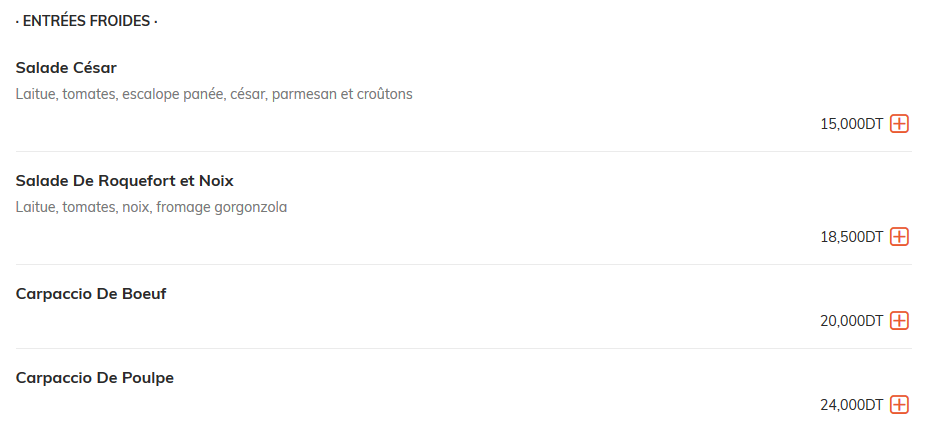Viewport: 932px width, 442px height.
Task: Click the Roquefort salad ingredients description
Action: (151, 207)
